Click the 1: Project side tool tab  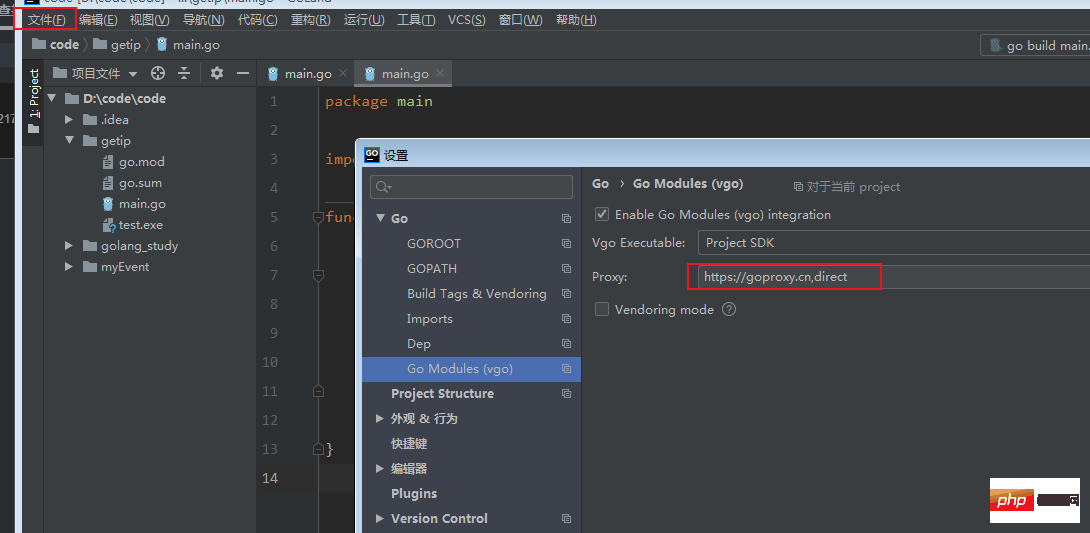coord(33,101)
